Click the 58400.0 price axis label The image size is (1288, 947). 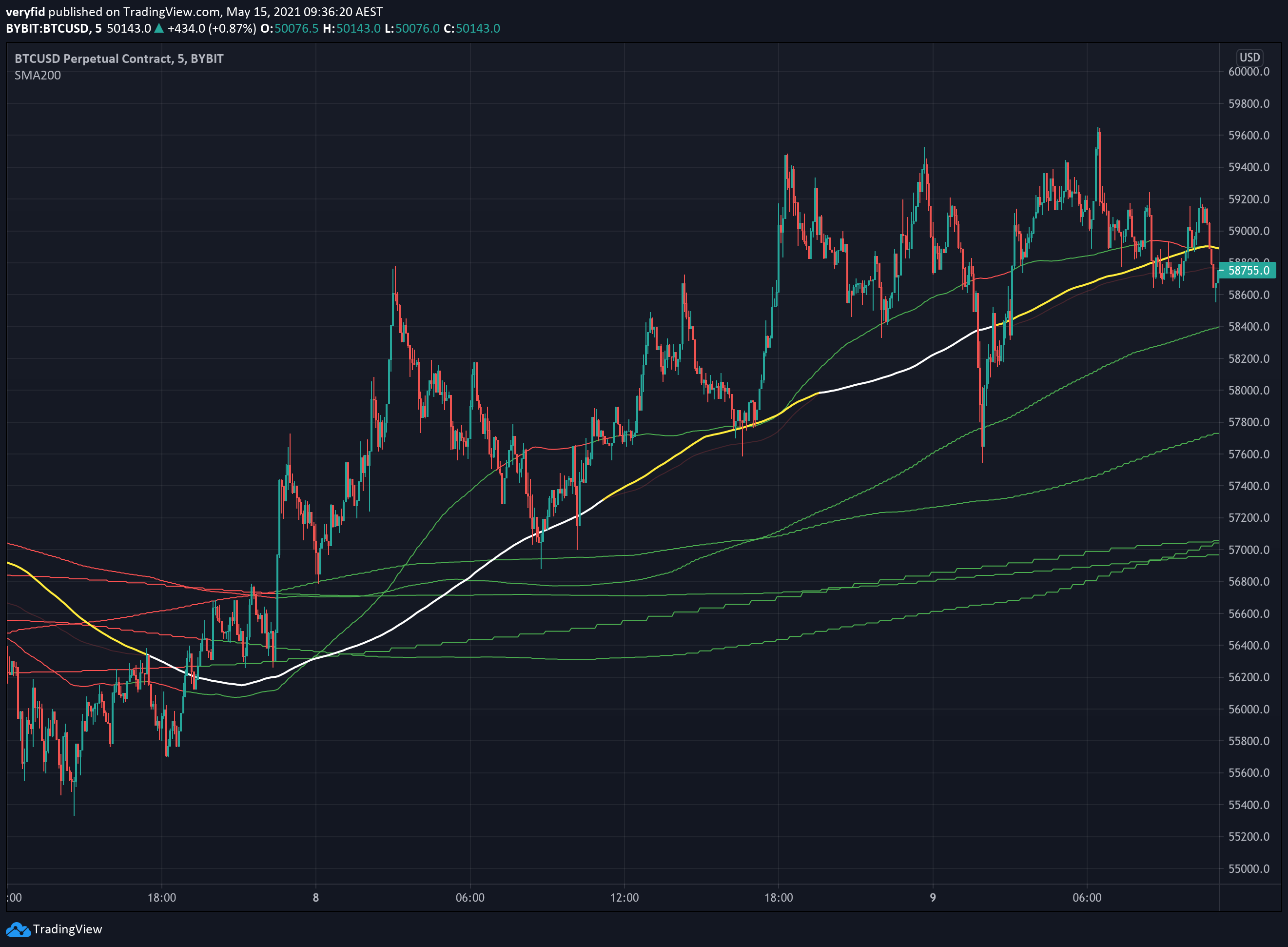click(x=1249, y=327)
